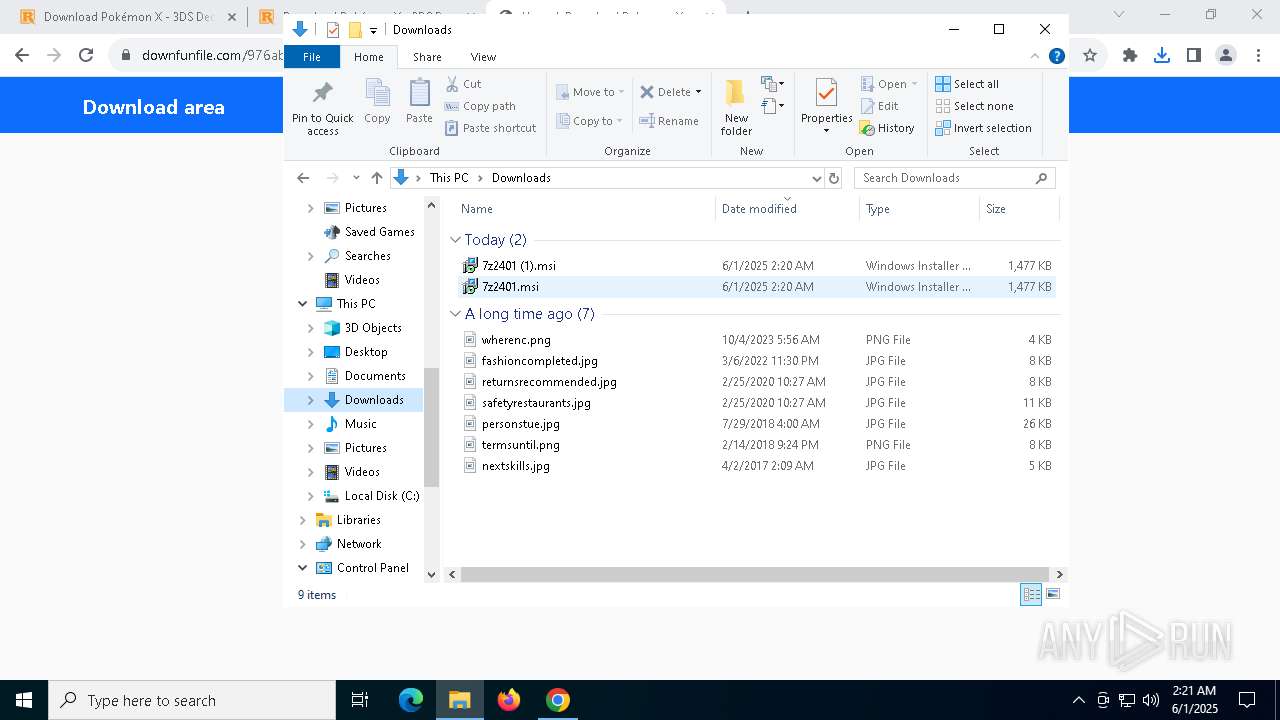
Task: Switch to Large icons view layout
Action: point(1052,594)
